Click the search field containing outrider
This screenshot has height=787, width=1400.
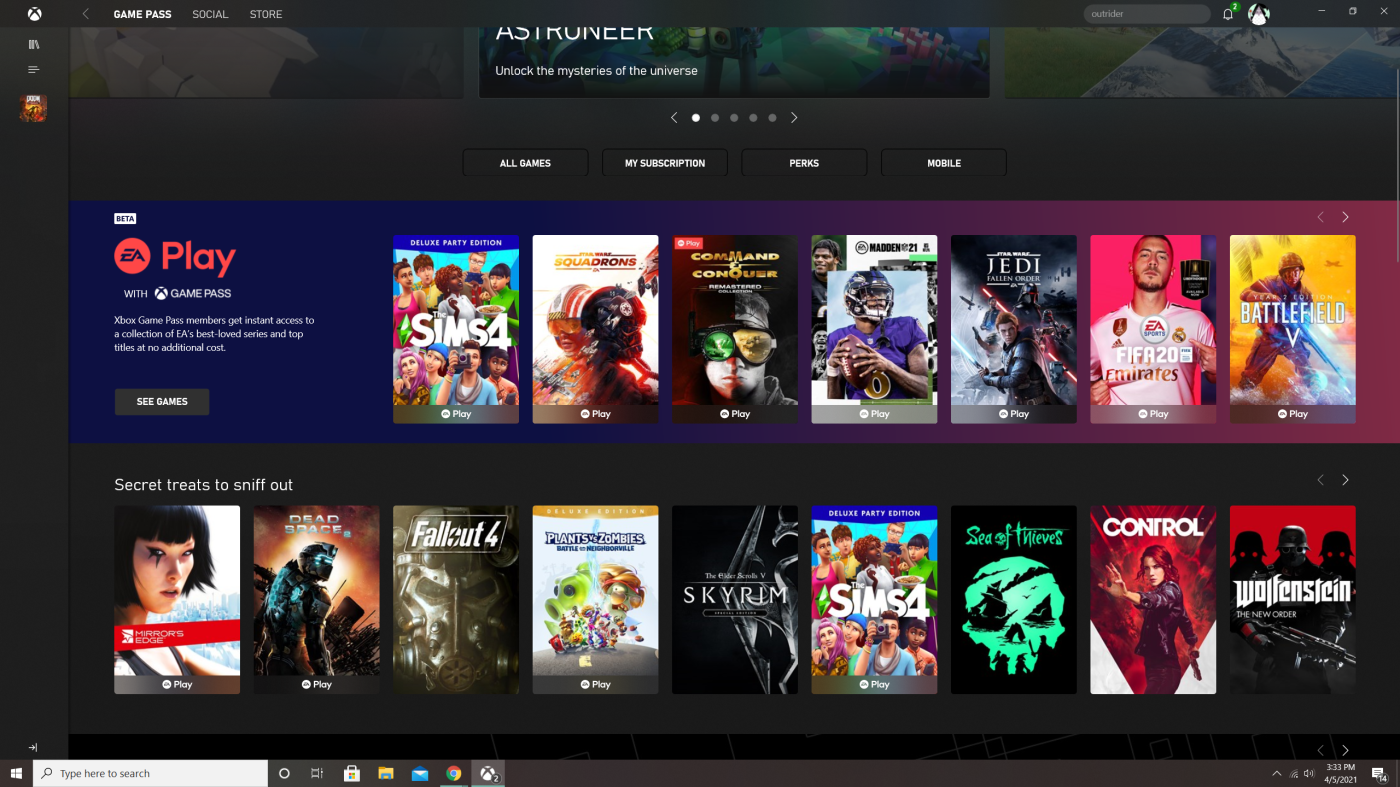1146,14
